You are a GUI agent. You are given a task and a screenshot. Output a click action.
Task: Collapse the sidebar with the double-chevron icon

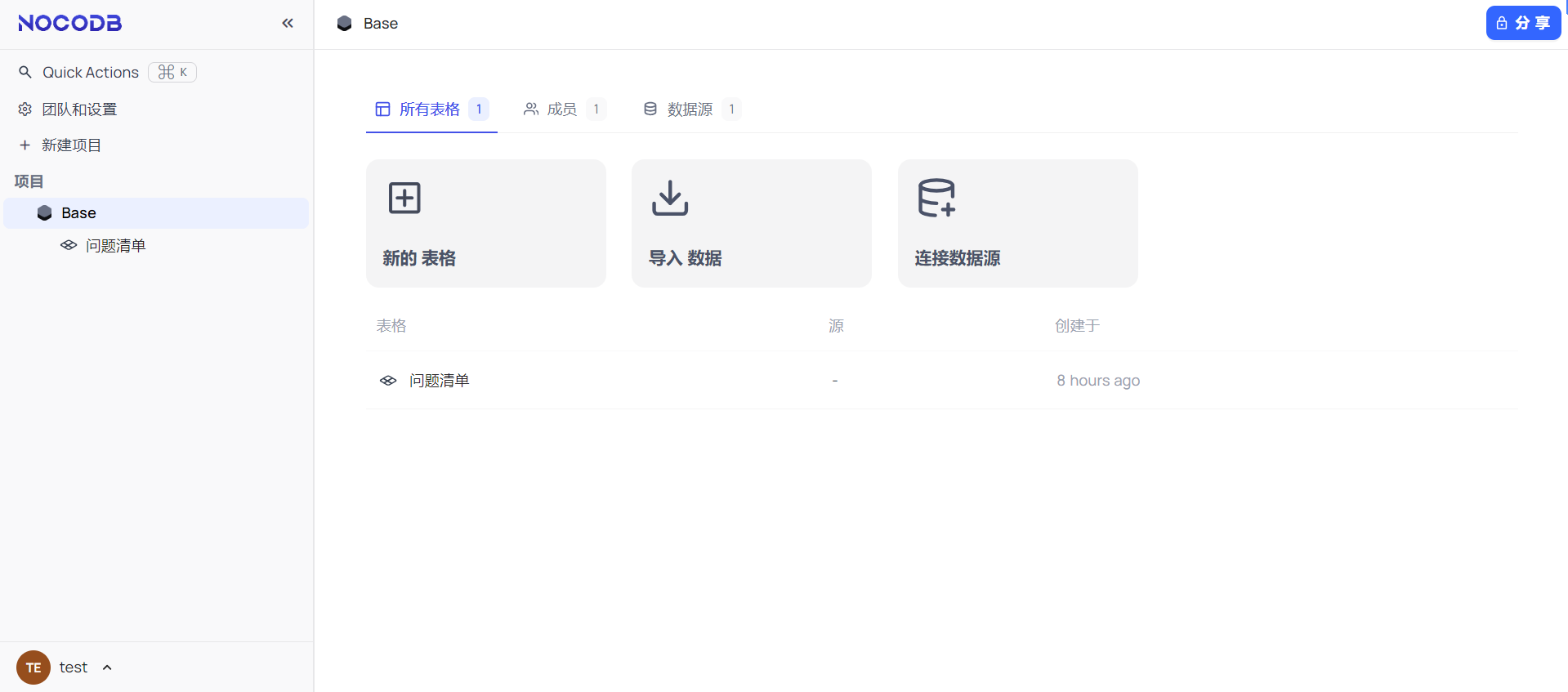(x=288, y=23)
